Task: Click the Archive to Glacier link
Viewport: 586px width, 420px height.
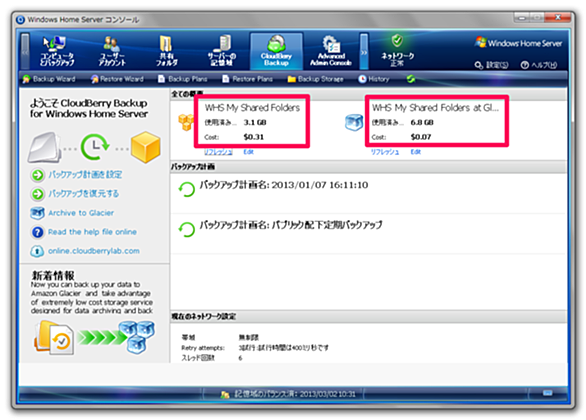Action: point(81,213)
